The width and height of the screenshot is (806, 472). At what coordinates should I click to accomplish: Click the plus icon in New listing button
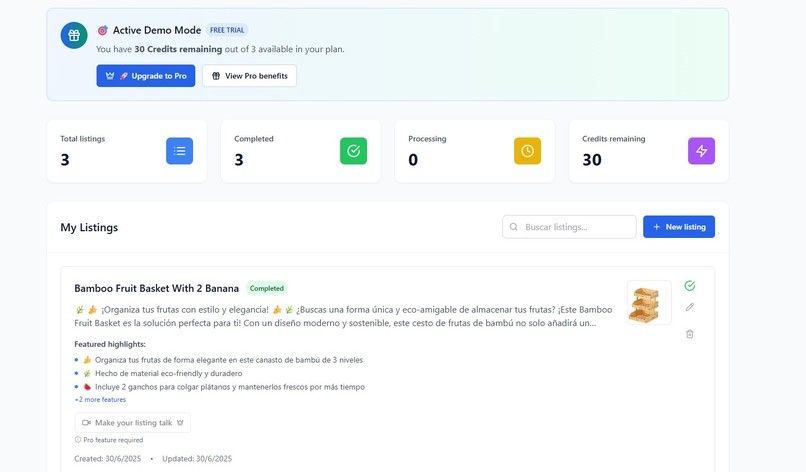[x=656, y=227]
